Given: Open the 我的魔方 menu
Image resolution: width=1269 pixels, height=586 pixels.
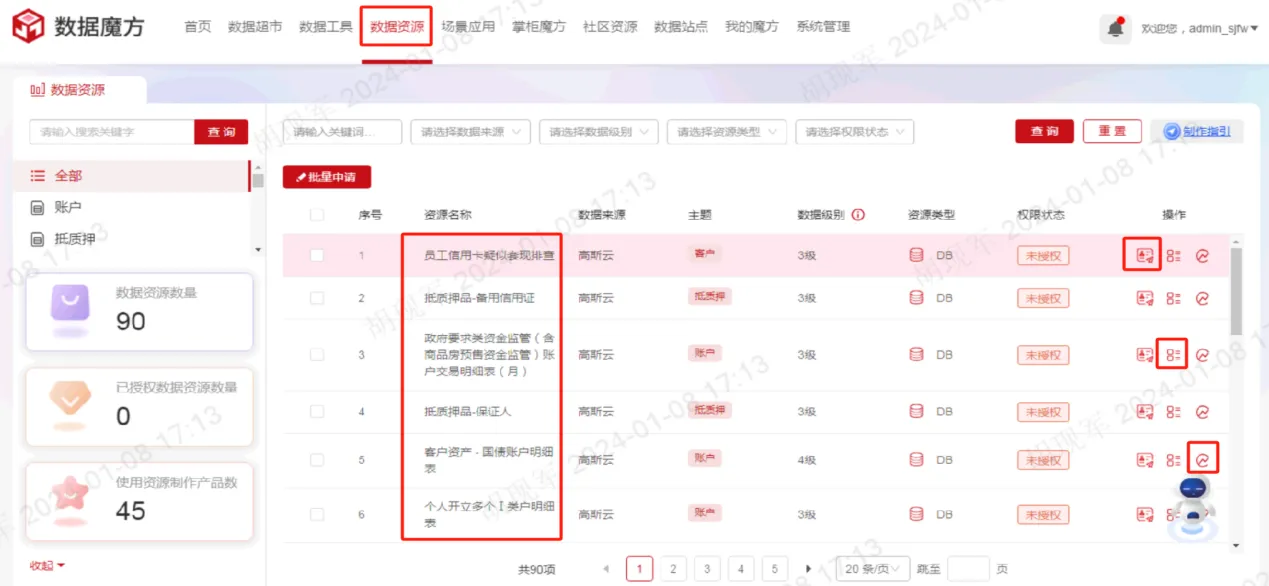Looking at the screenshot, I should (752, 27).
